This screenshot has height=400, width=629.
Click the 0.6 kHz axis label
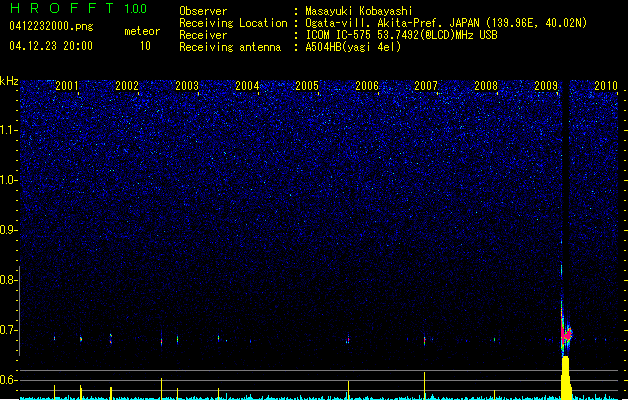click(9, 380)
